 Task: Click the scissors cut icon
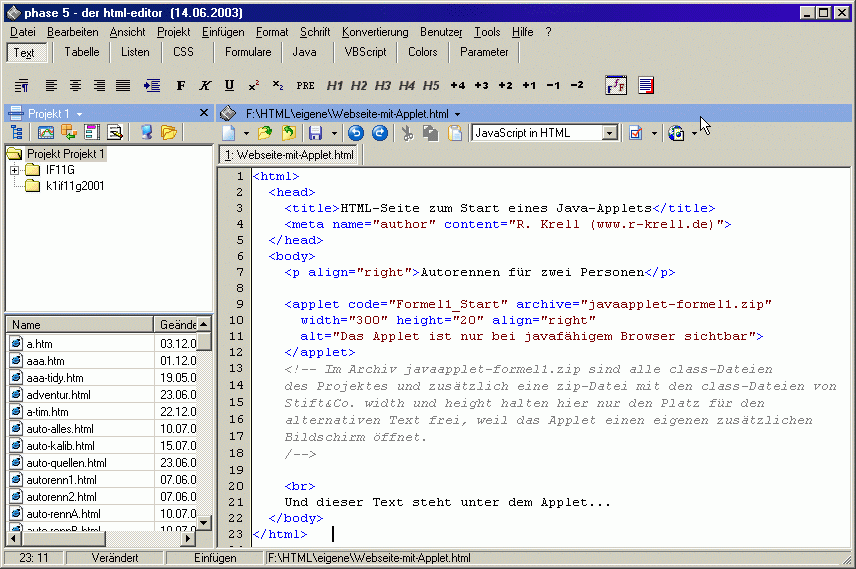point(407,133)
